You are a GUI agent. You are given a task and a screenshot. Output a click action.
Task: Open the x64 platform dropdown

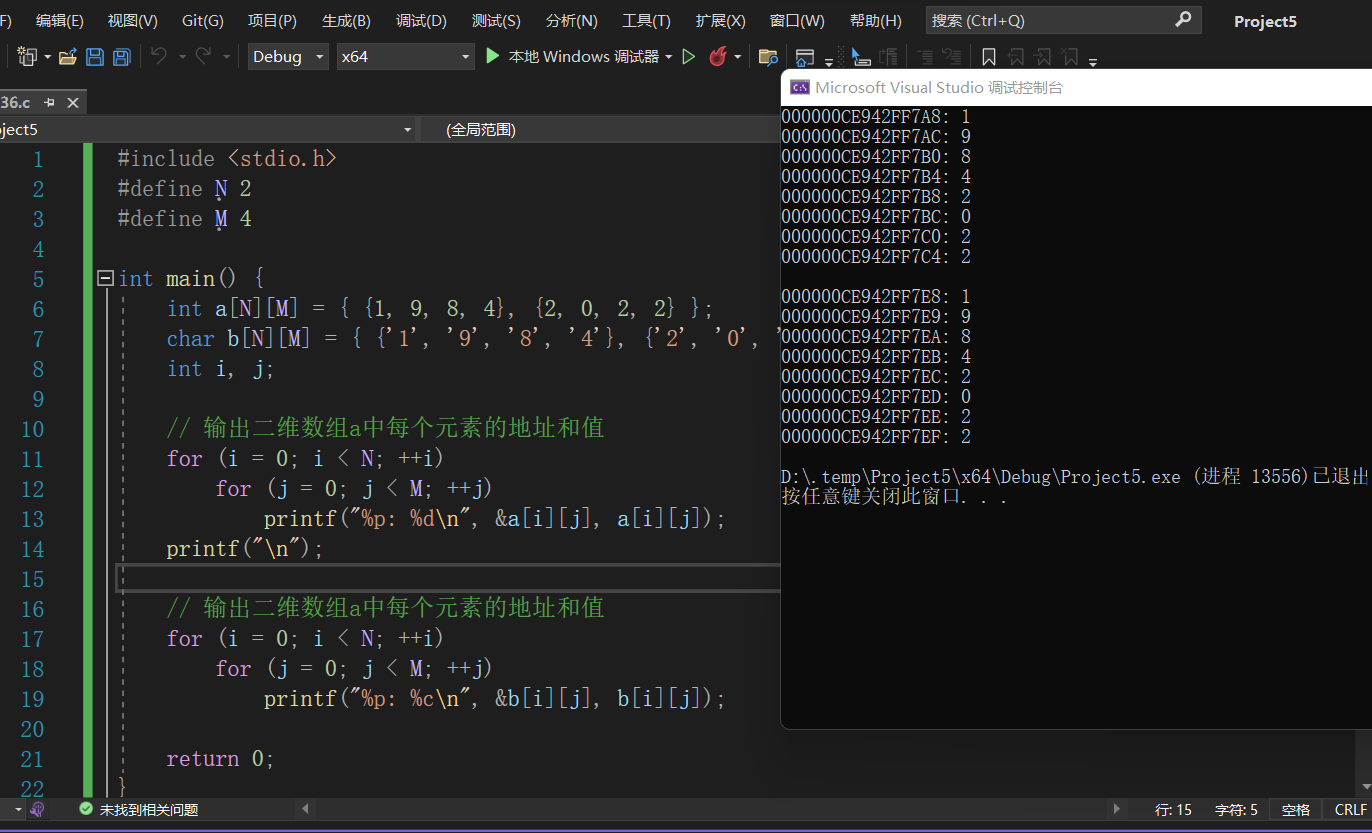(405, 57)
